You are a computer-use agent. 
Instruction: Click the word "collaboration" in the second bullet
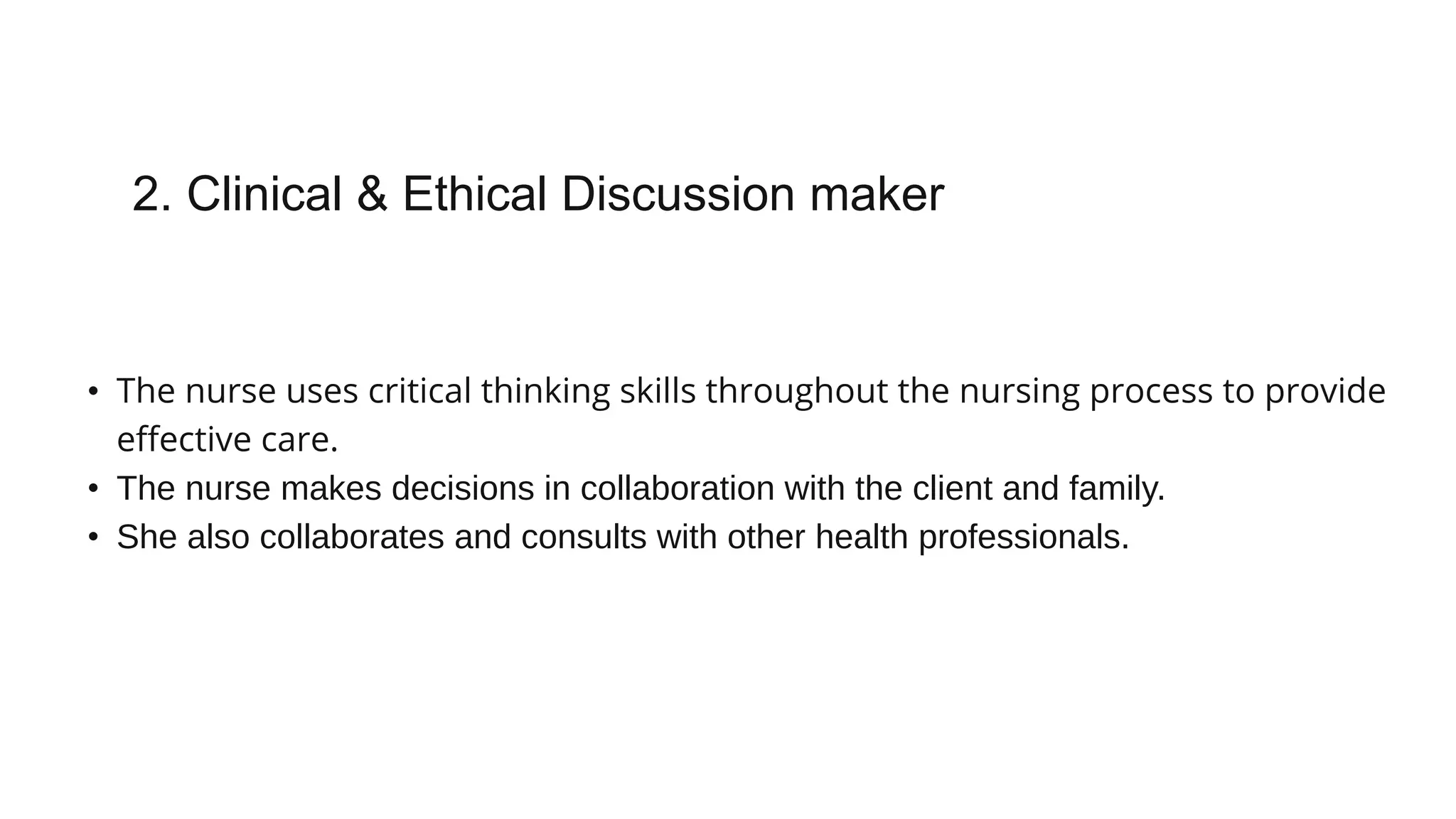[x=677, y=488]
